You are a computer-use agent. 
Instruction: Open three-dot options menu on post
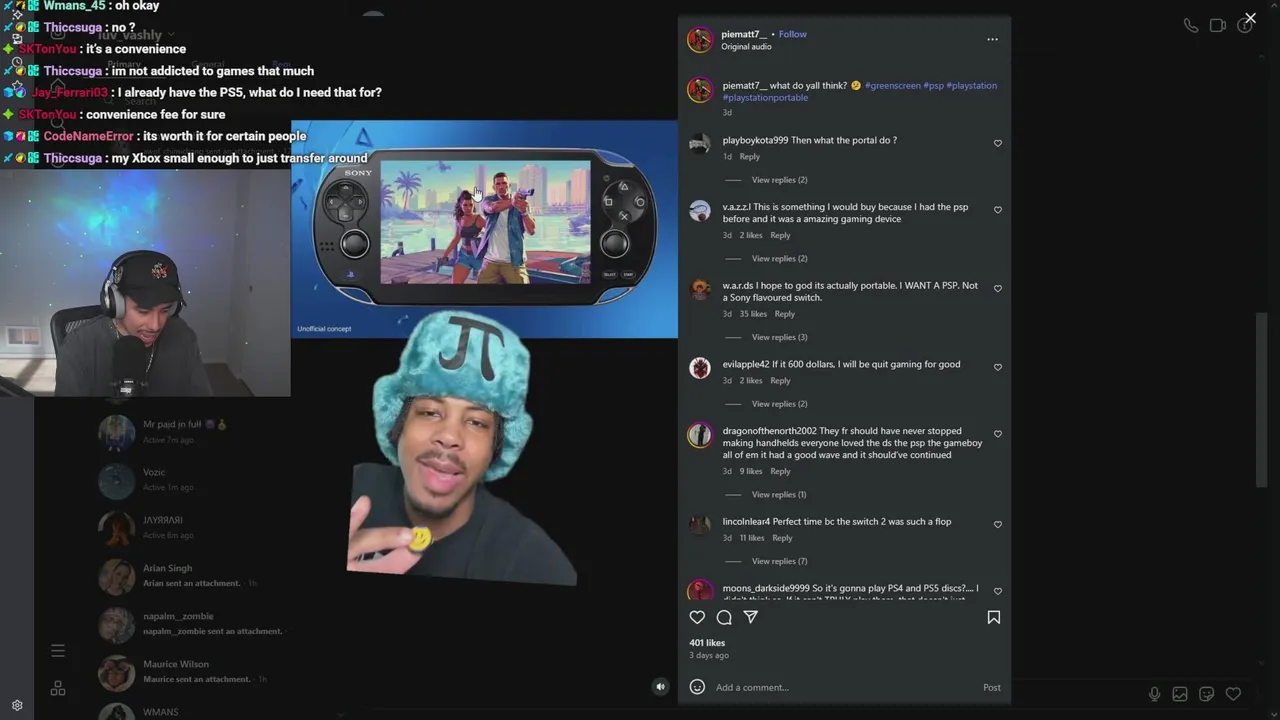pyautogui.click(x=992, y=39)
